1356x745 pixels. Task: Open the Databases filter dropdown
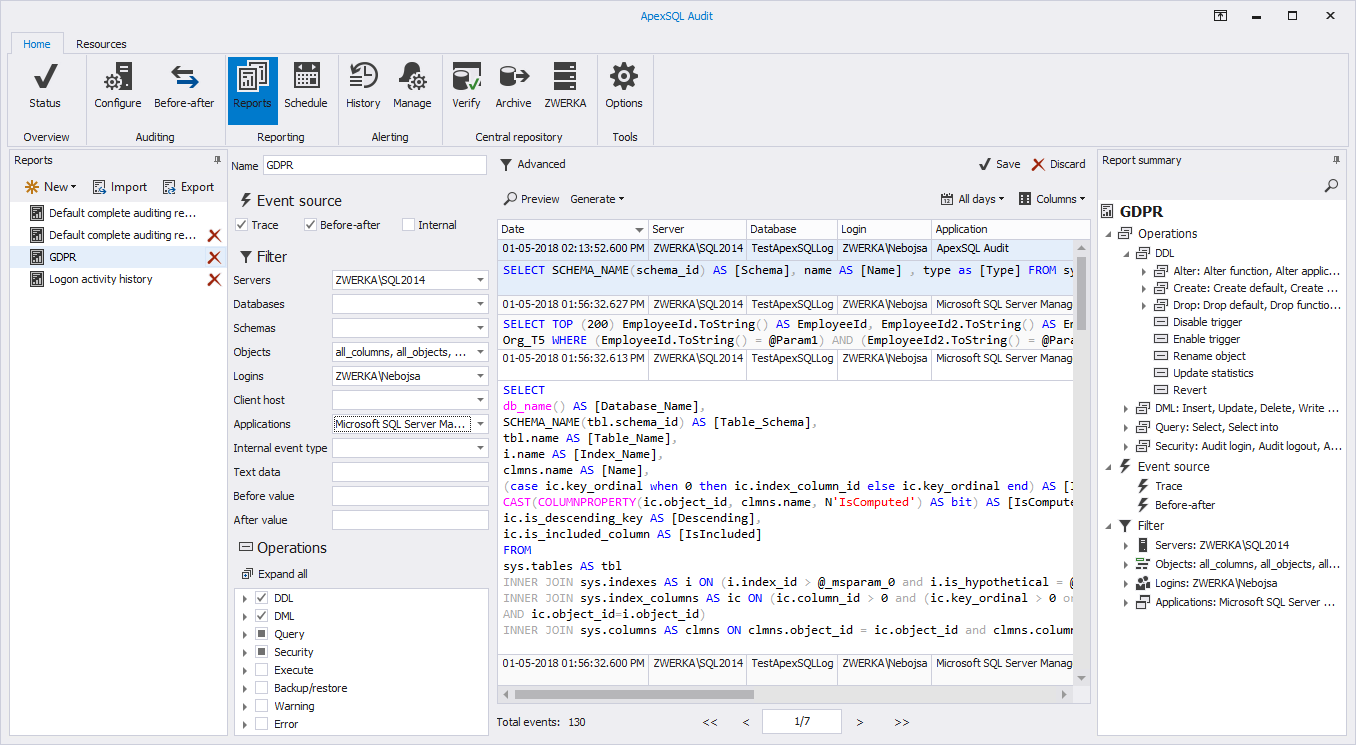(480, 304)
